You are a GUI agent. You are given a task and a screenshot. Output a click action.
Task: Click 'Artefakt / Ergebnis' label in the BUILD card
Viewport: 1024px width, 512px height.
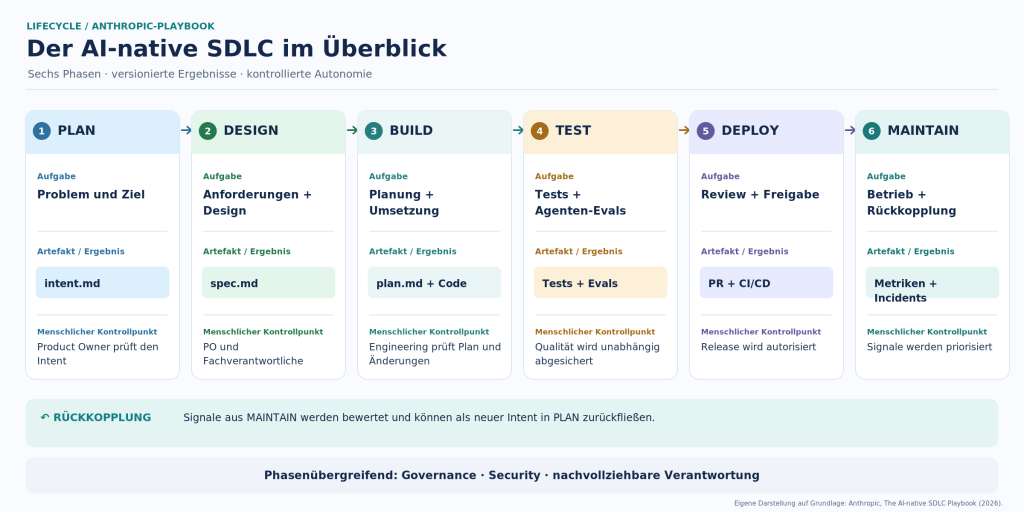(412, 251)
